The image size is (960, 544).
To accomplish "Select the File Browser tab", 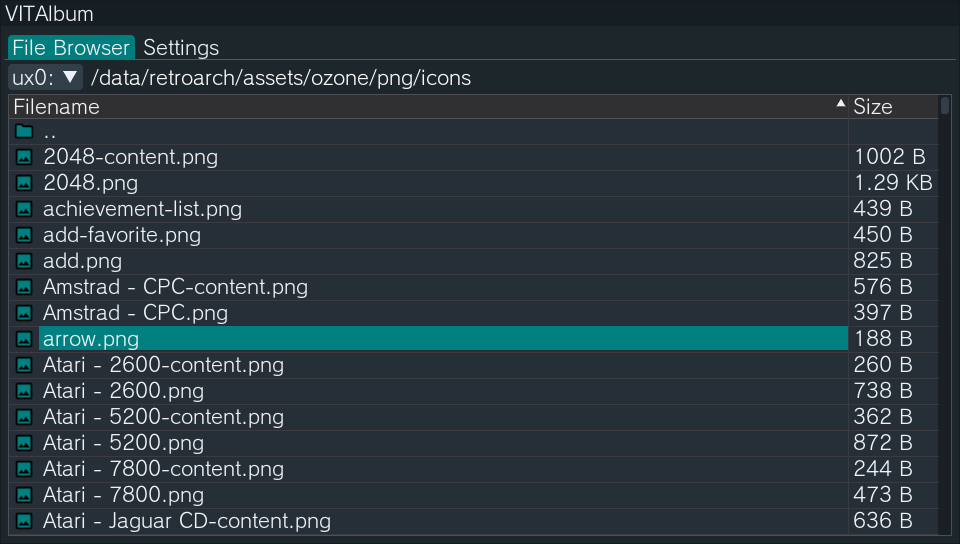I will click(71, 47).
